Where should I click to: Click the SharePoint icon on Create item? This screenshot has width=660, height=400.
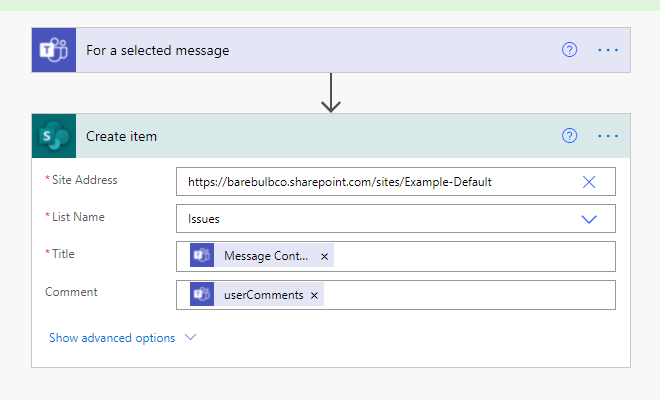click(x=54, y=136)
